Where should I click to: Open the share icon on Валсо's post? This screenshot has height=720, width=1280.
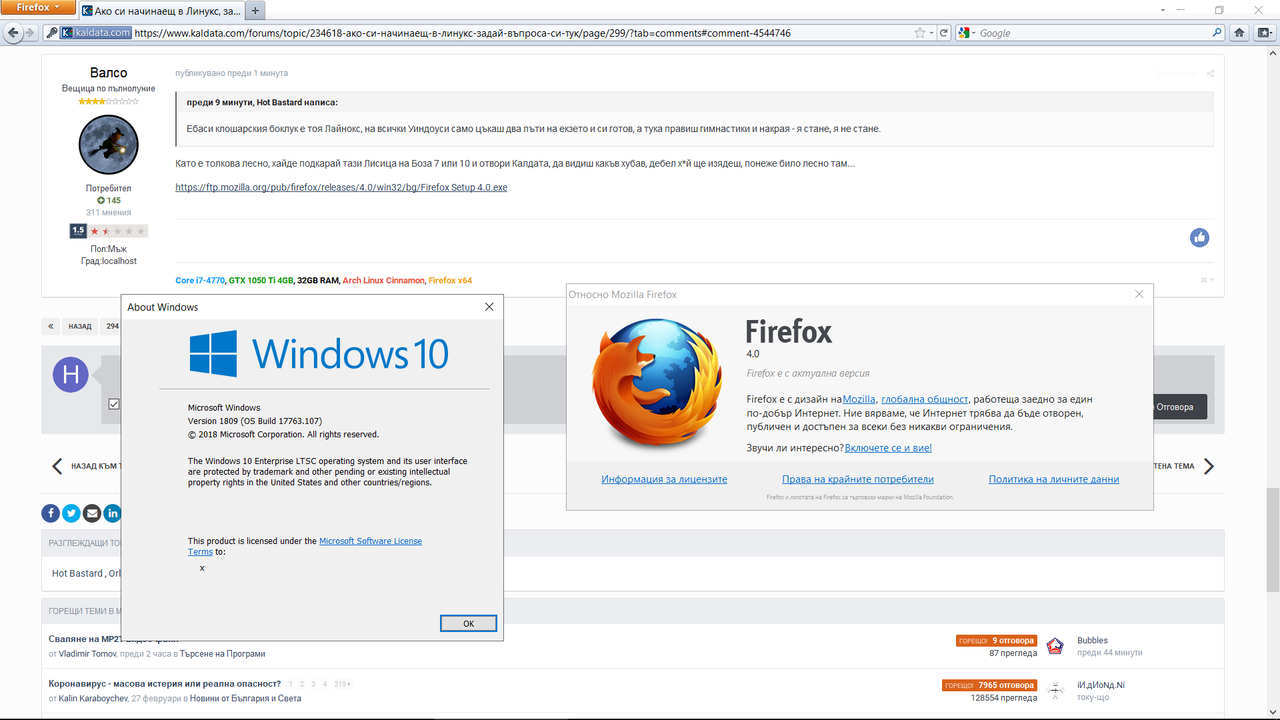(1210, 73)
